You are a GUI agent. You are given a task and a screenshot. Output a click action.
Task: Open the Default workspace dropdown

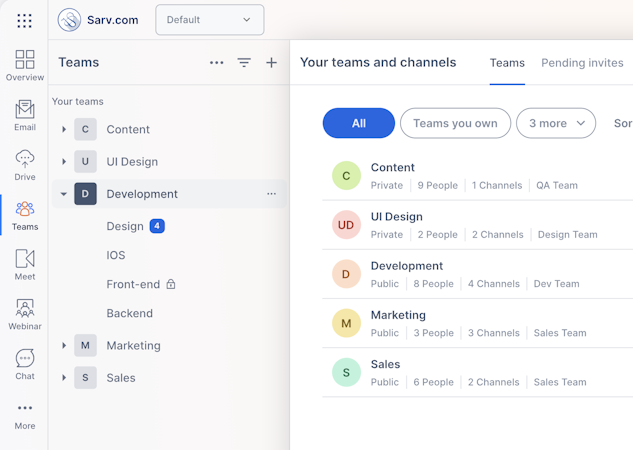tap(210, 19)
